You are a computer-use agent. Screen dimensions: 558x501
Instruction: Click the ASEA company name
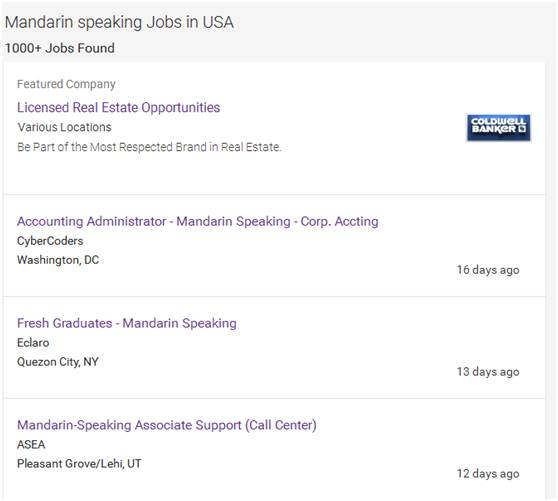[x=31, y=444]
